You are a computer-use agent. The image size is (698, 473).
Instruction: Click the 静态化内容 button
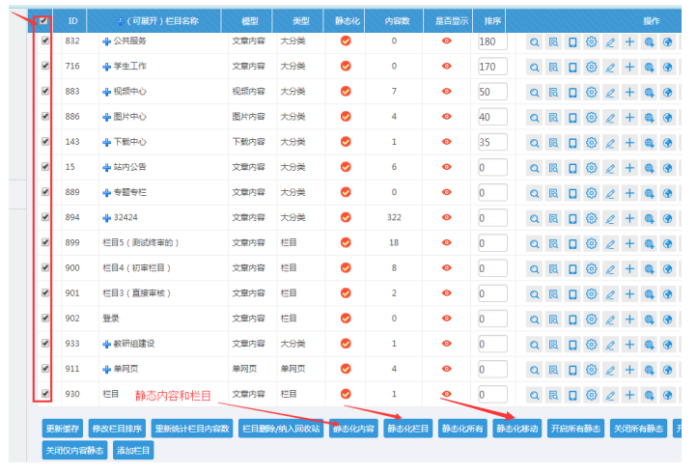coord(353,429)
